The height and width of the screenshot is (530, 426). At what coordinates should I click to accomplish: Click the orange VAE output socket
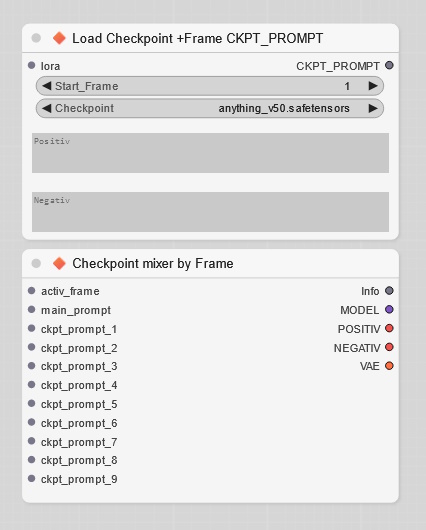389,366
